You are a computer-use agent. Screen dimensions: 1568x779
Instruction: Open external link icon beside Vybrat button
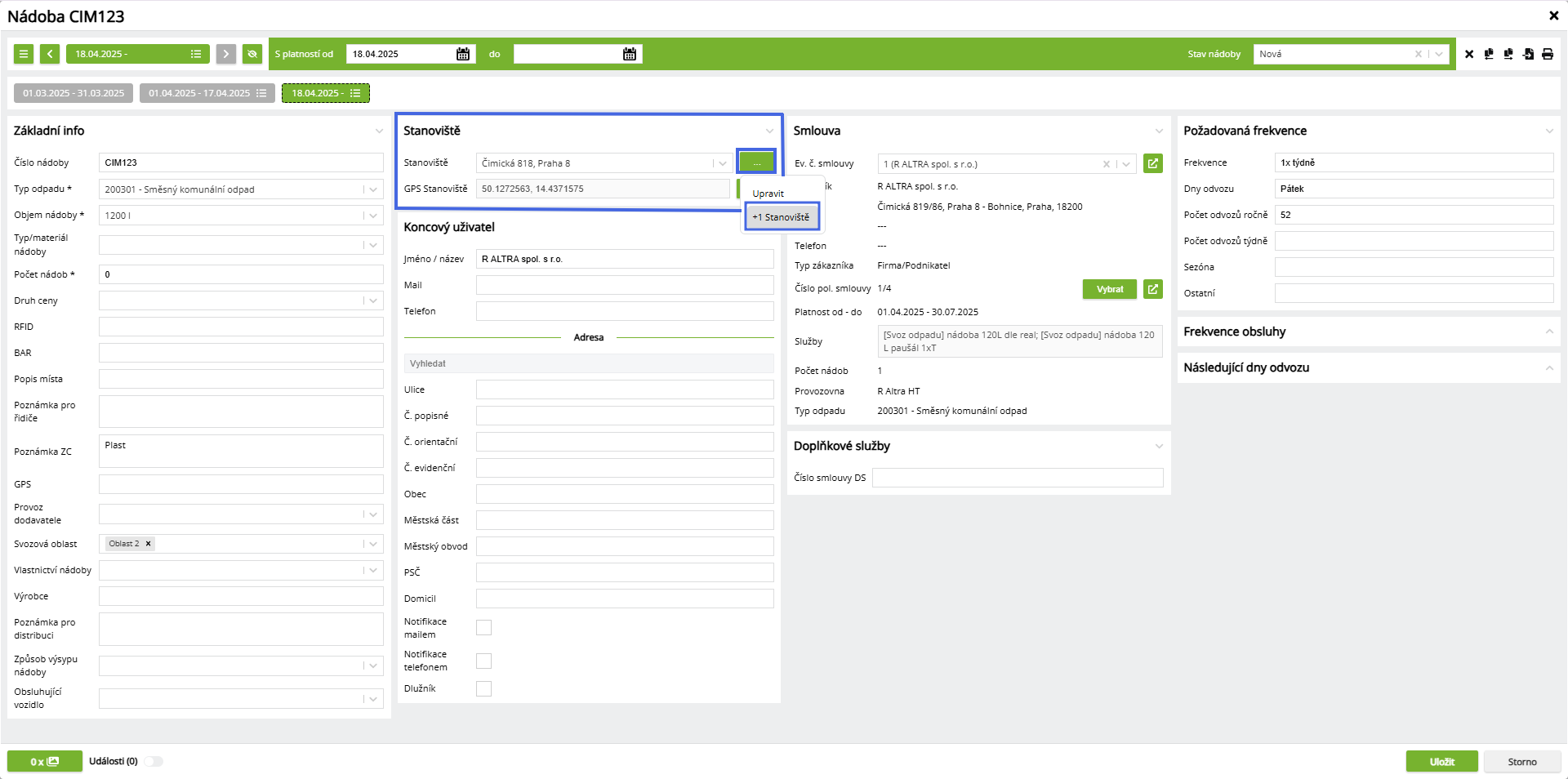point(1153,289)
